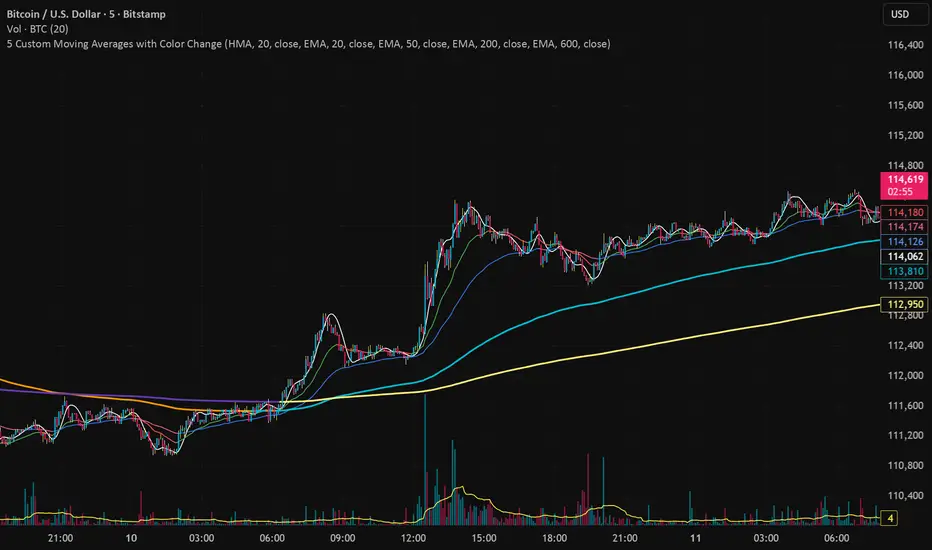Click the 09:00 time axis label
This screenshot has height=550, width=932.
point(343,538)
